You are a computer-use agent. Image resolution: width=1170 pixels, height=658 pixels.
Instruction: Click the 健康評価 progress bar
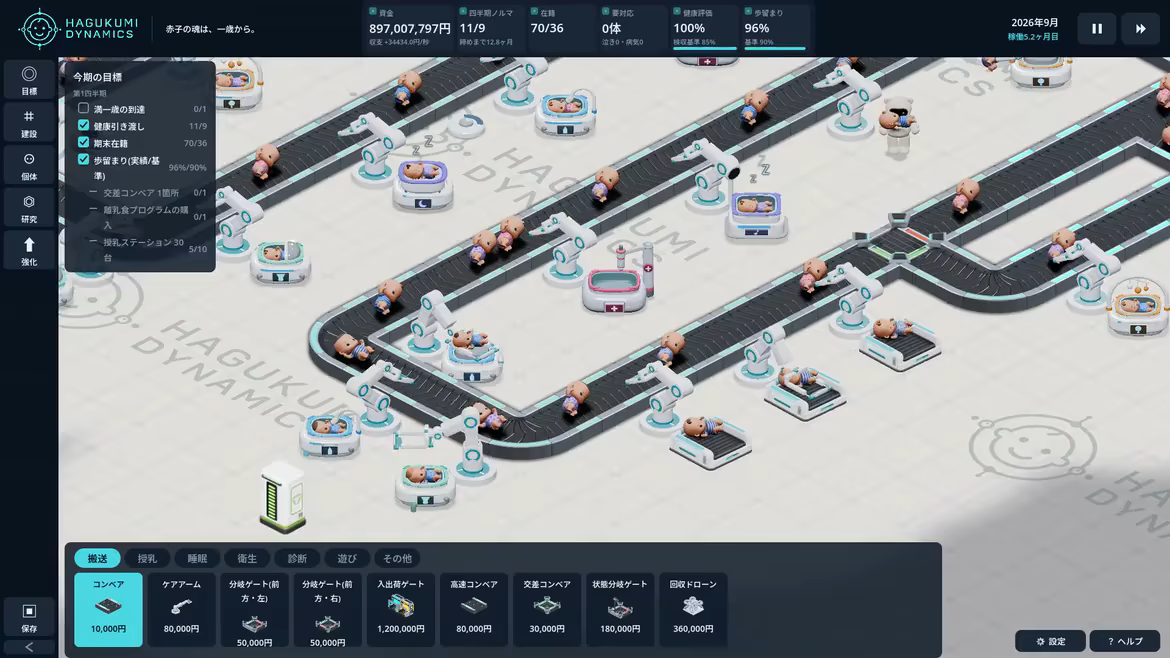pyautogui.click(x=704, y=48)
